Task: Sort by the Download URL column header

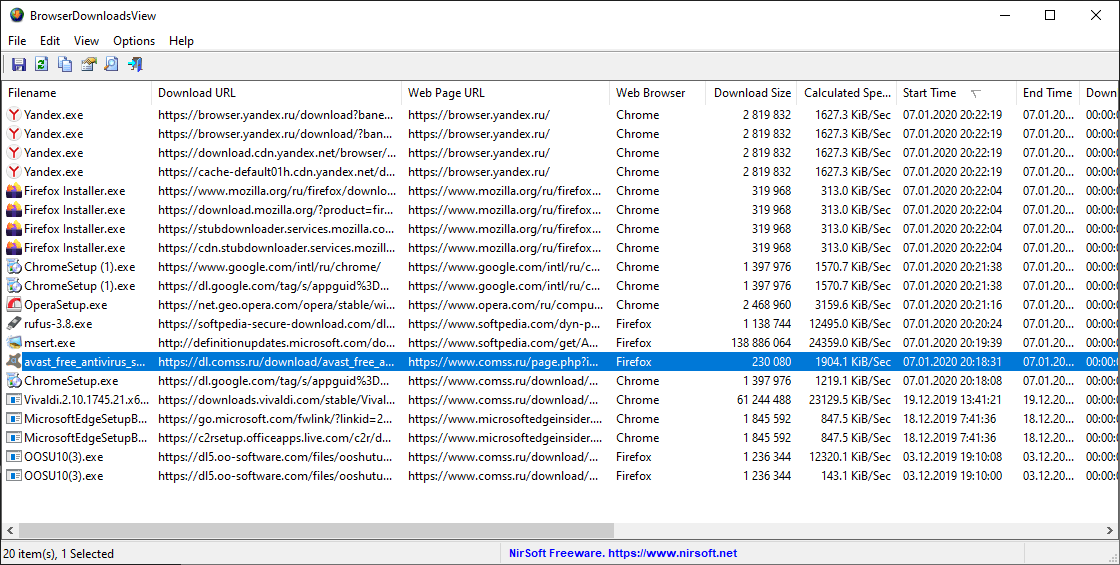Action: pyautogui.click(x=276, y=93)
